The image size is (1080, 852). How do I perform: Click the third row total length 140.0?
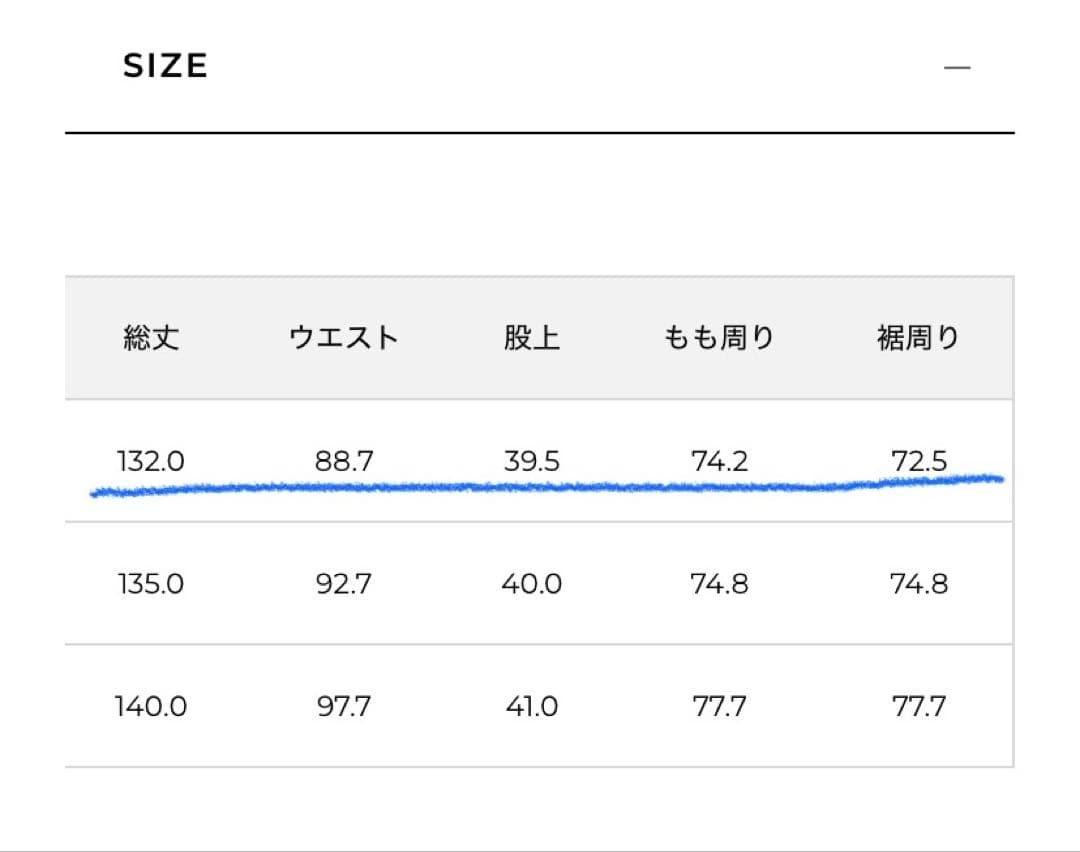coord(149,706)
